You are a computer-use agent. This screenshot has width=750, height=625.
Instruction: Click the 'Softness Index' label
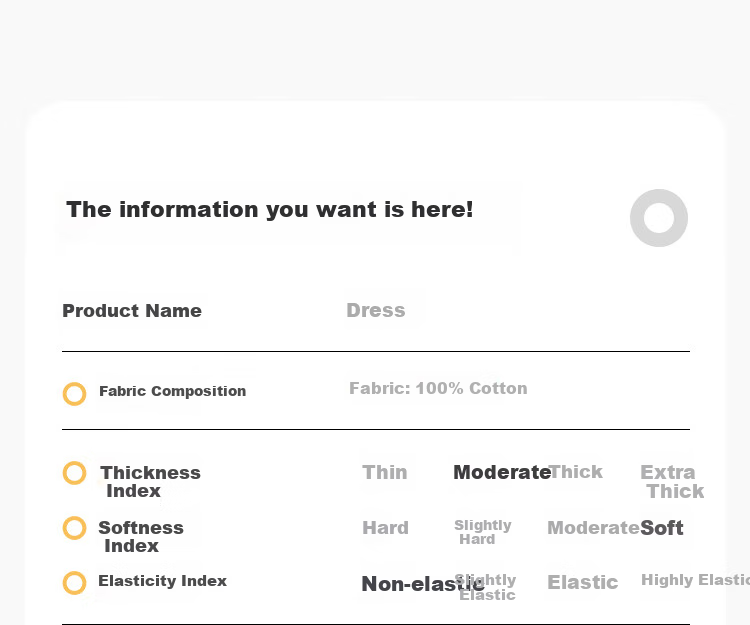[x=141, y=537]
